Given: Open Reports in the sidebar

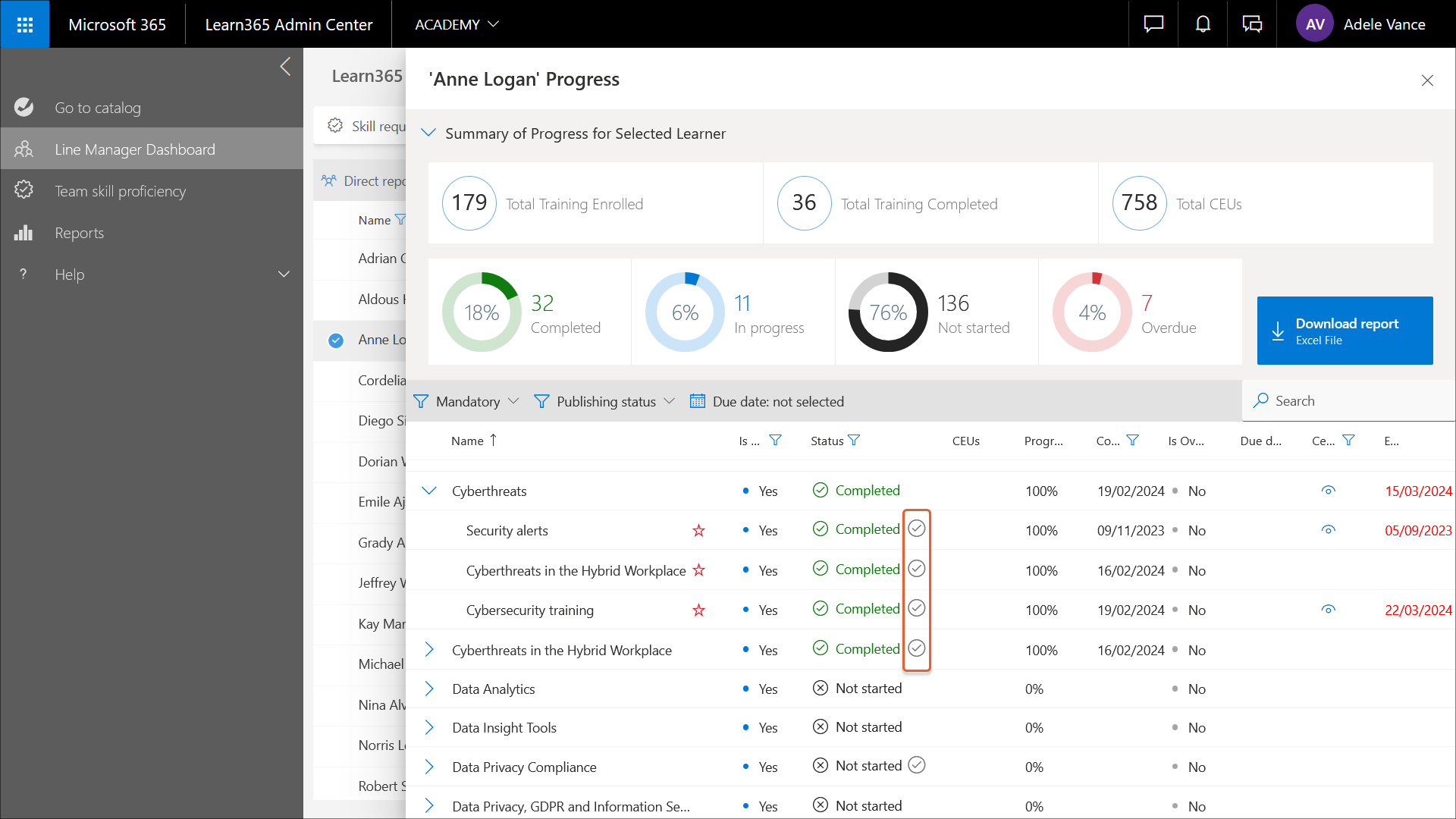Looking at the screenshot, I should click(x=79, y=233).
